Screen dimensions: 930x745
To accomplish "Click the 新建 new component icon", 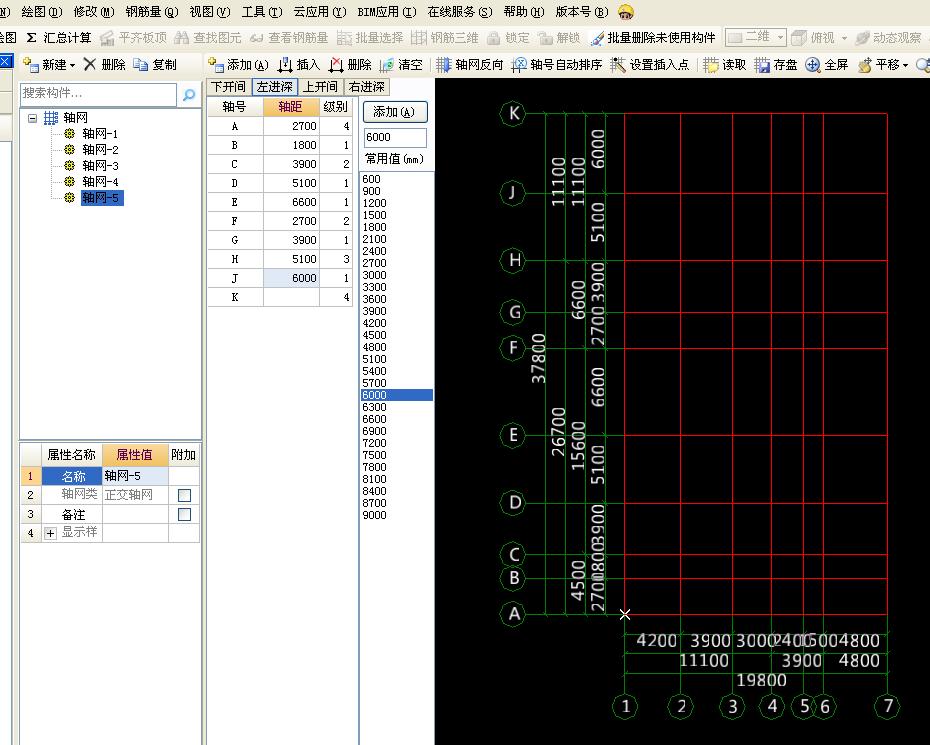I will pos(31,64).
